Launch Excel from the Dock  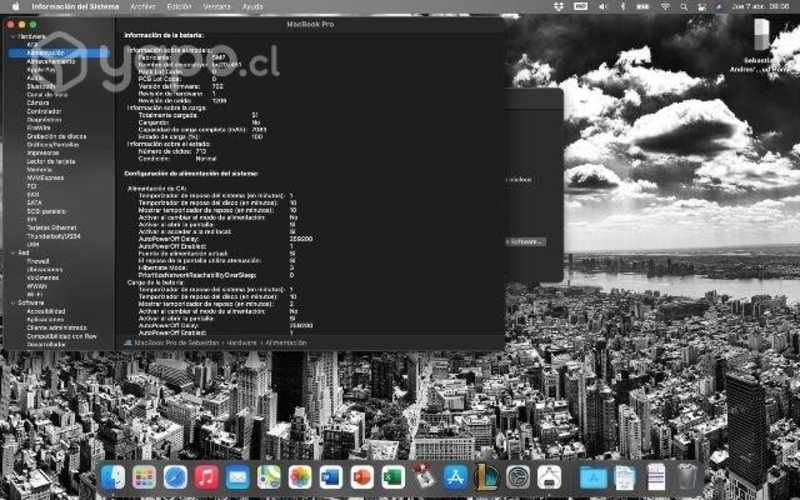[393, 478]
